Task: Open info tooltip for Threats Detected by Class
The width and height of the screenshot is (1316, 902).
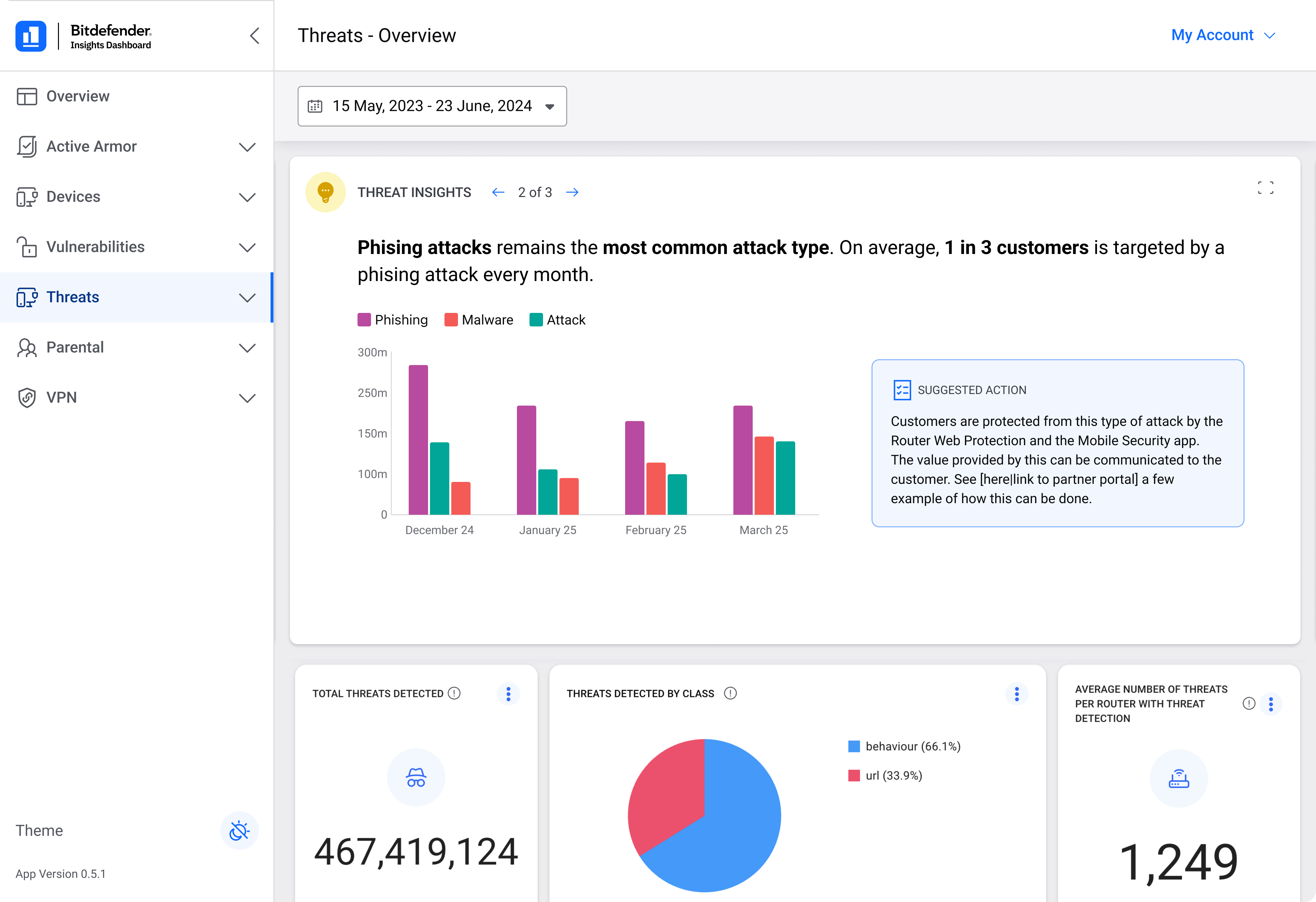Action: coord(730,693)
